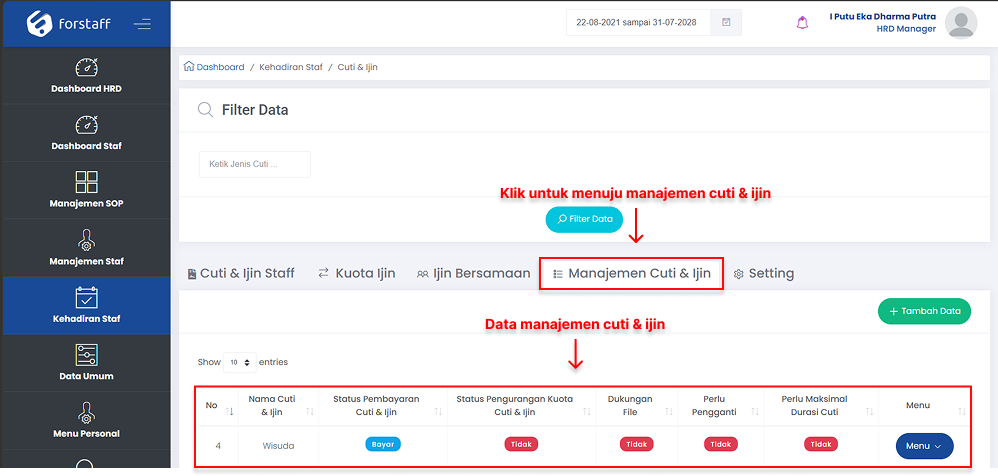Click Kehadiran Staf breadcrumb

click(291, 67)
